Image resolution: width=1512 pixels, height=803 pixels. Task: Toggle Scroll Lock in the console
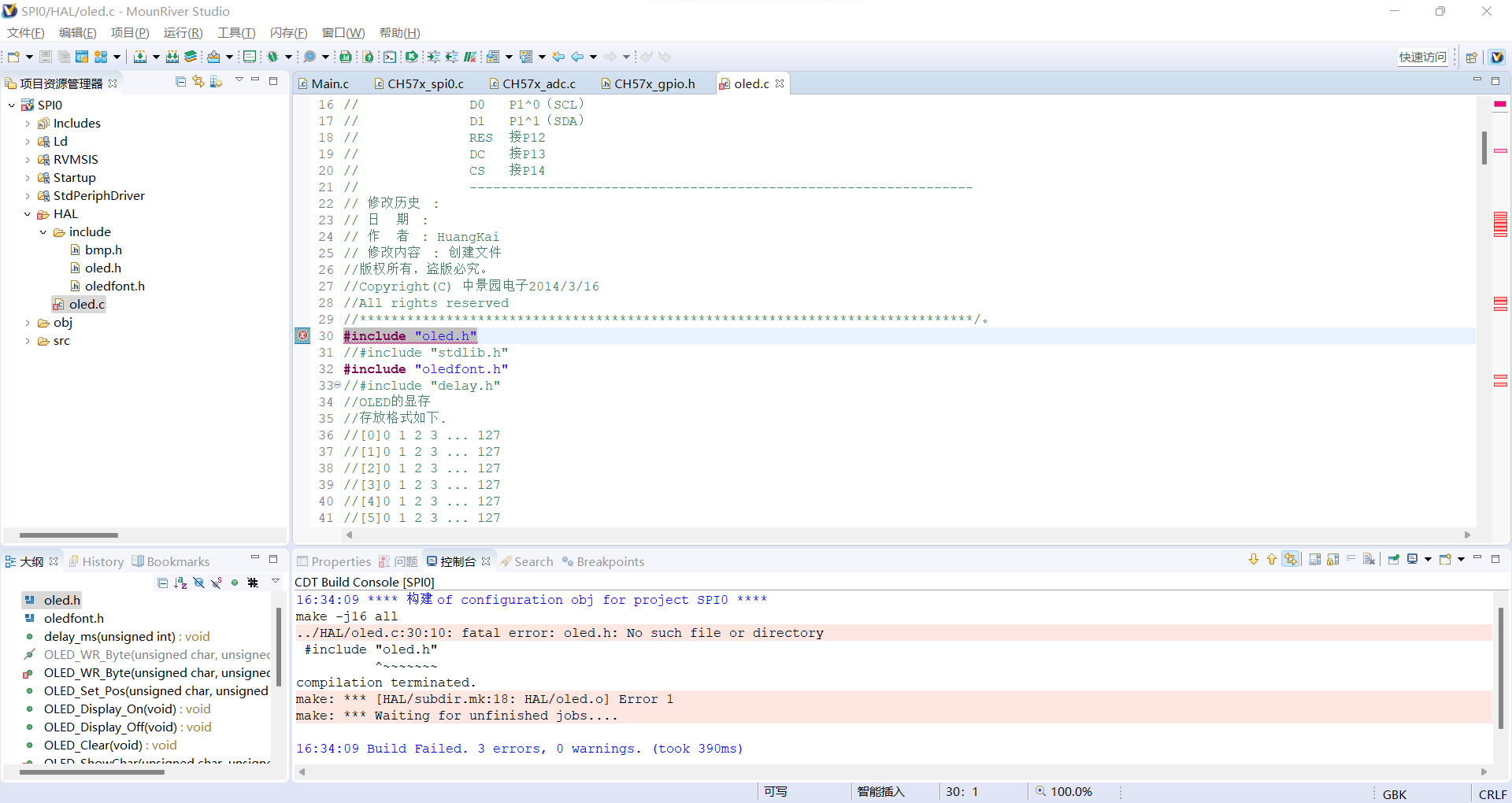tap(1333, 559)
